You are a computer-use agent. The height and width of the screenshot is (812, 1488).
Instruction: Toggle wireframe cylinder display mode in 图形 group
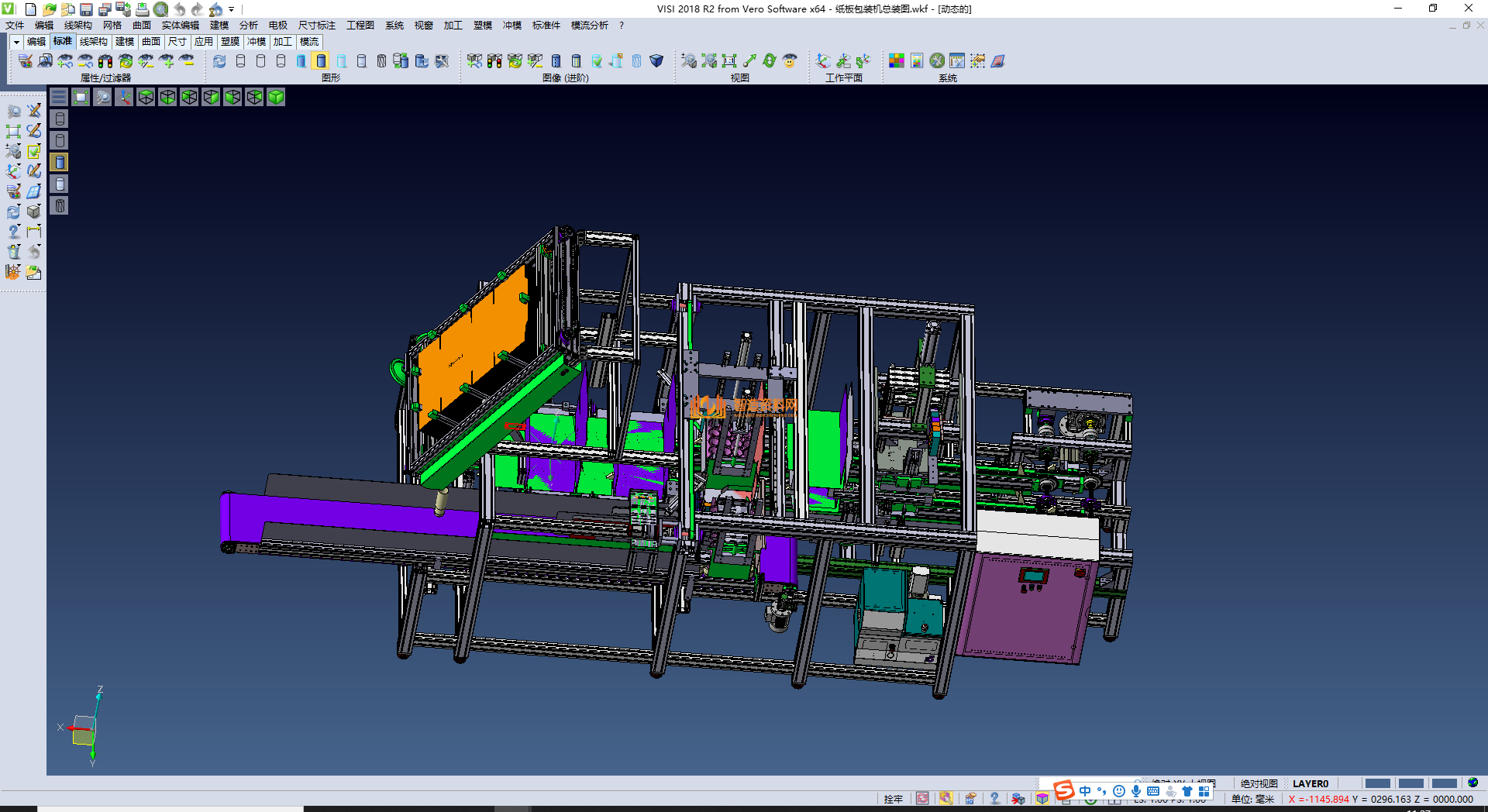pos(240,60)
